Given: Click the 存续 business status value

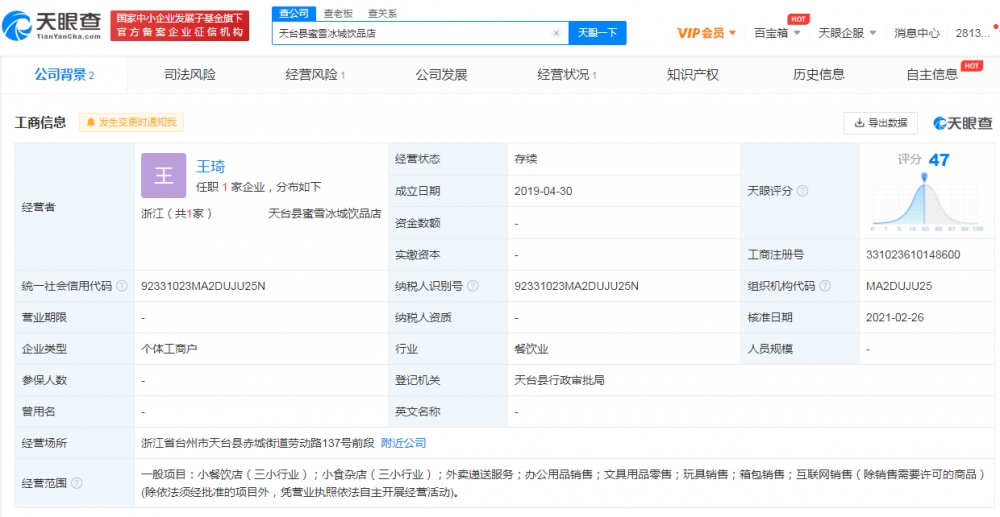Looking at the screenshot, I should [x=526, y=159].
